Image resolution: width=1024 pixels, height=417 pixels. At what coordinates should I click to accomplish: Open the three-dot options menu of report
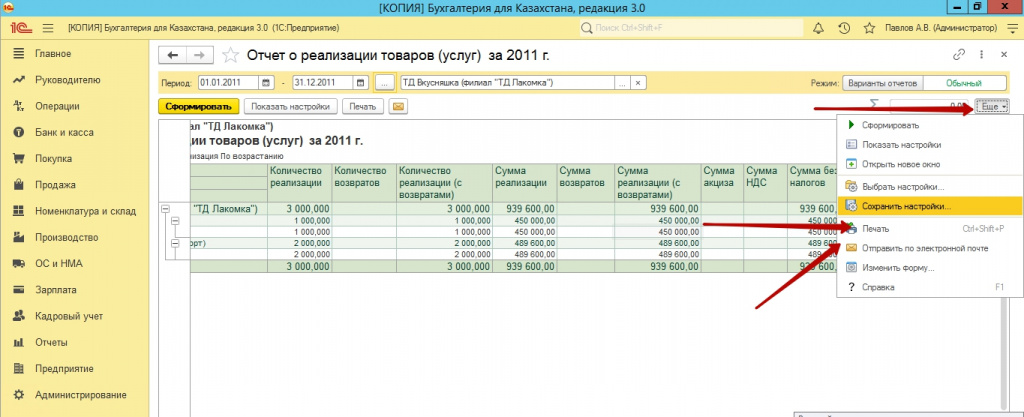982,55
